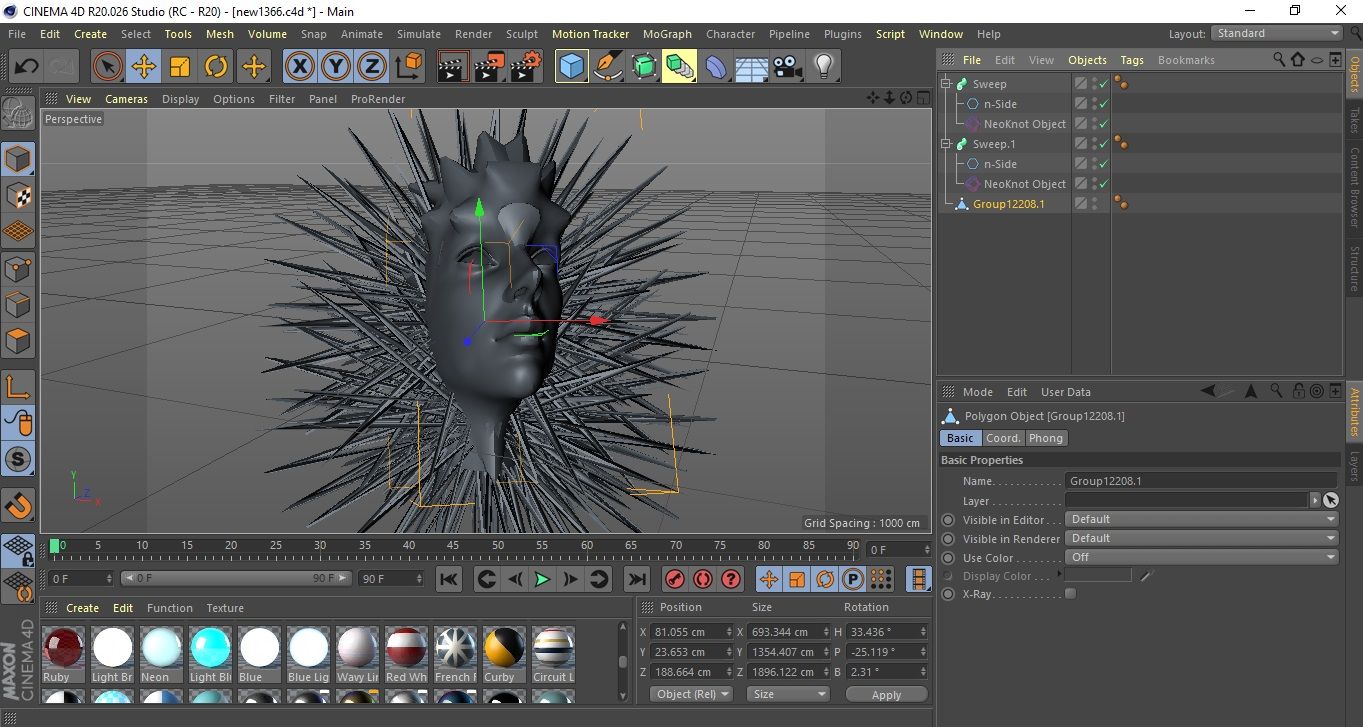Screen dimensions: 1363x727
Task: Open the viewport Cameras menu
Action: coord(126,99)
